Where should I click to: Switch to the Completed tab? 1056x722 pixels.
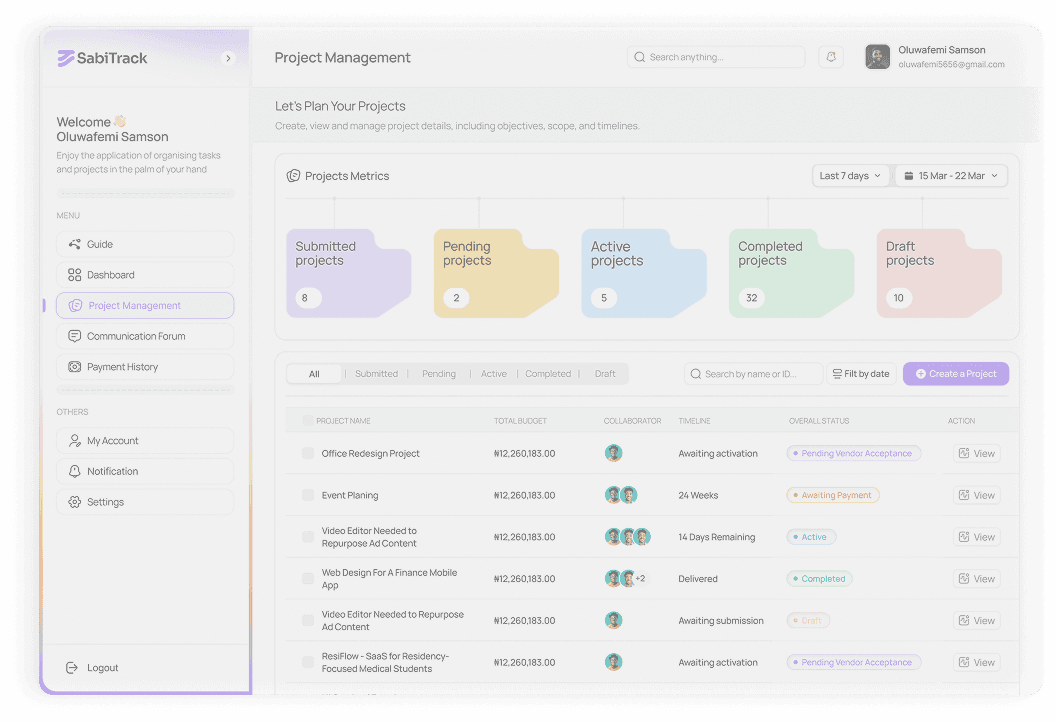click(548, 373)
